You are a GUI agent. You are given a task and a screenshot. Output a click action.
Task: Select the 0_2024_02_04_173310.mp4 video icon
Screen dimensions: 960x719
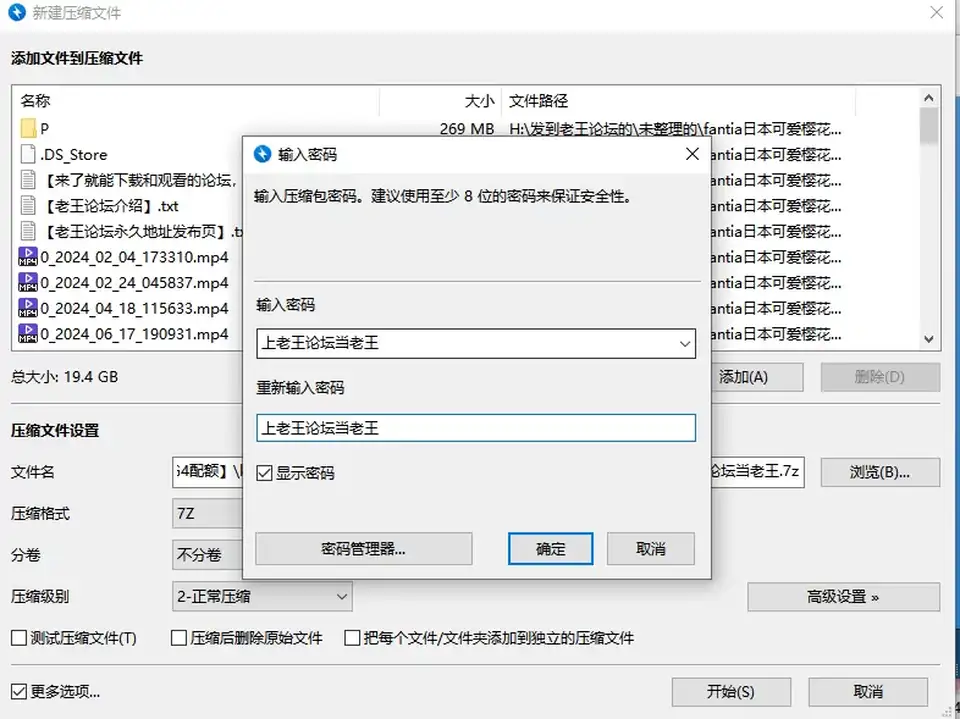pyautogui.click(x=28, y=257)
